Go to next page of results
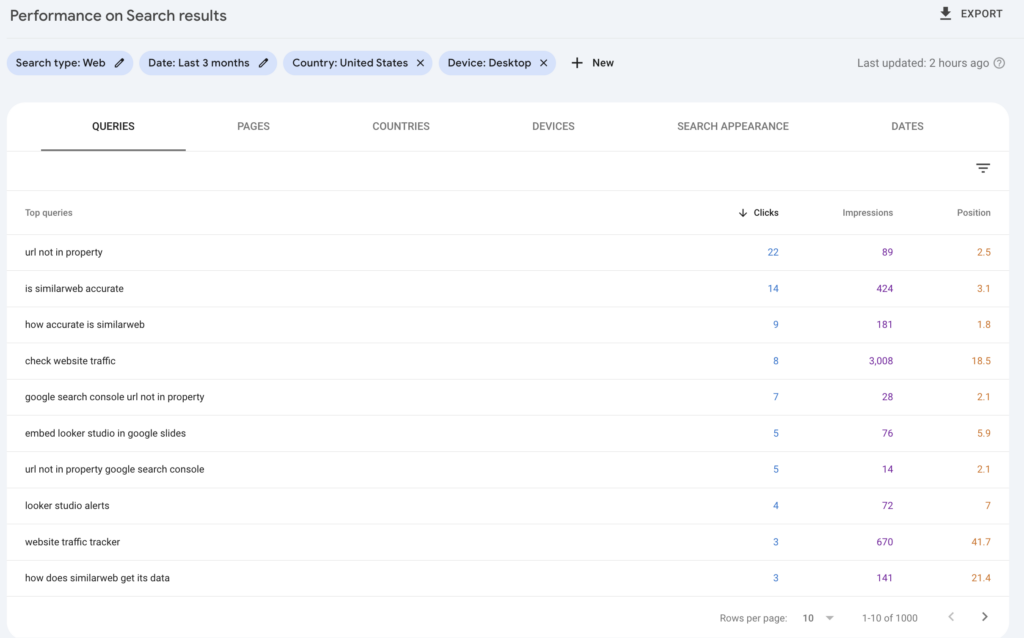Screen dimensions: 1024x638 pyautogui.click(x=985, y=617)
